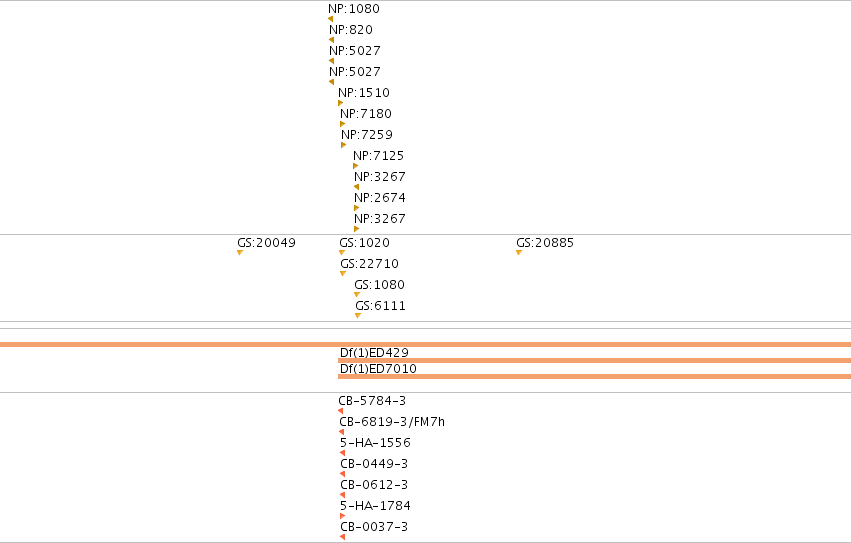Click the NP:1510 insertion label
Image resolution: width=851 pixels, height=543 pixels.
(364, 93)
